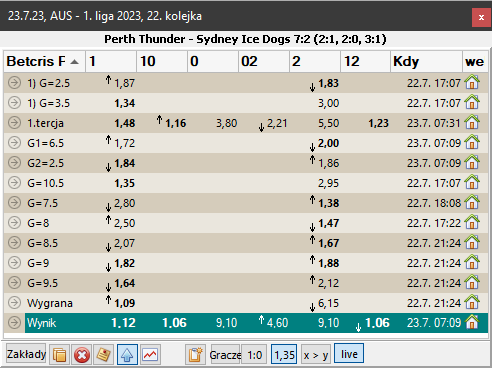Select odds 1,38 in G=7.5 row
The width and height of the screenshot is (492, 368).
328,203
